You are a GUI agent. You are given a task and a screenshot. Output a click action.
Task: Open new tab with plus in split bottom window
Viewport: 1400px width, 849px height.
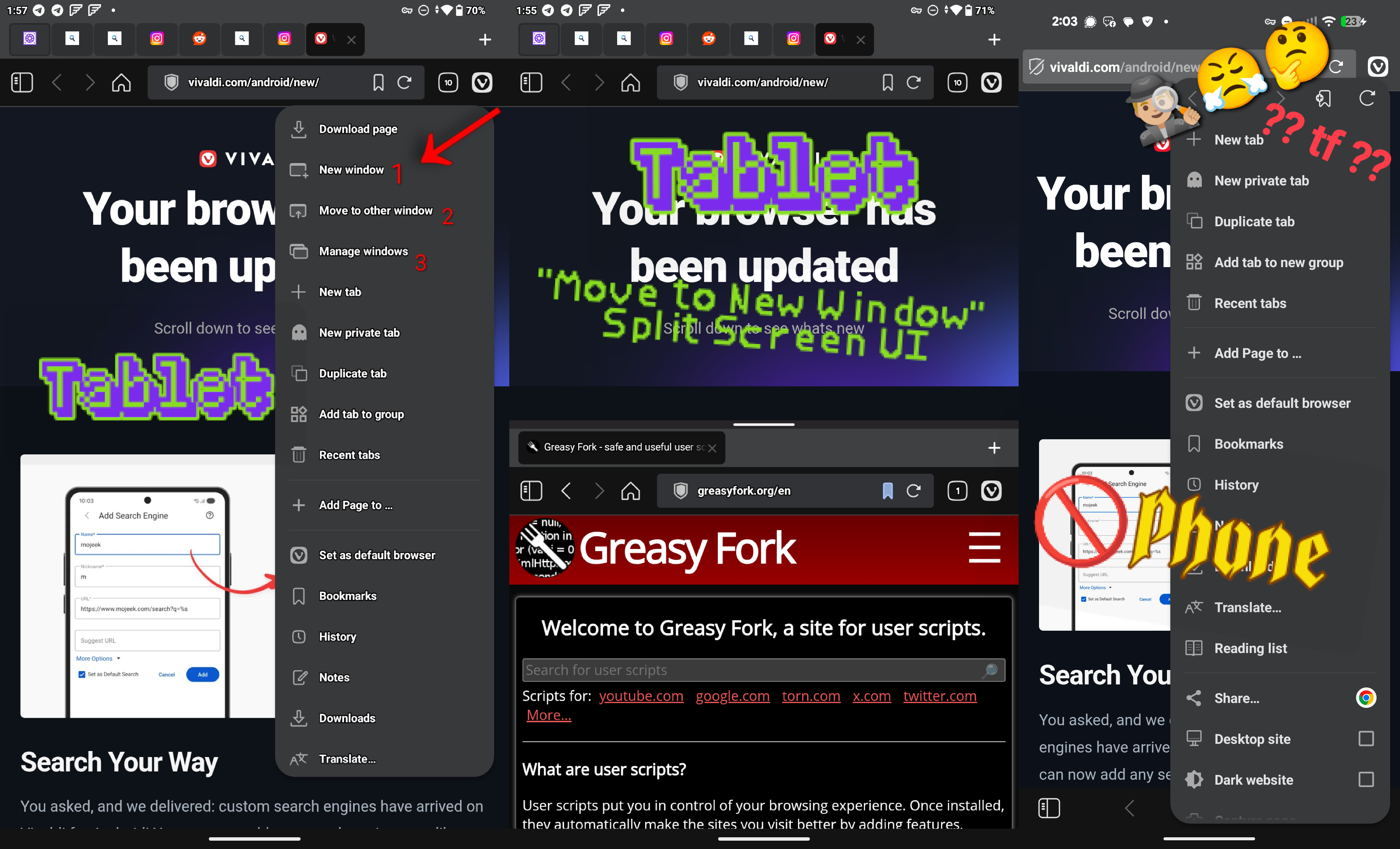[994, 448]
